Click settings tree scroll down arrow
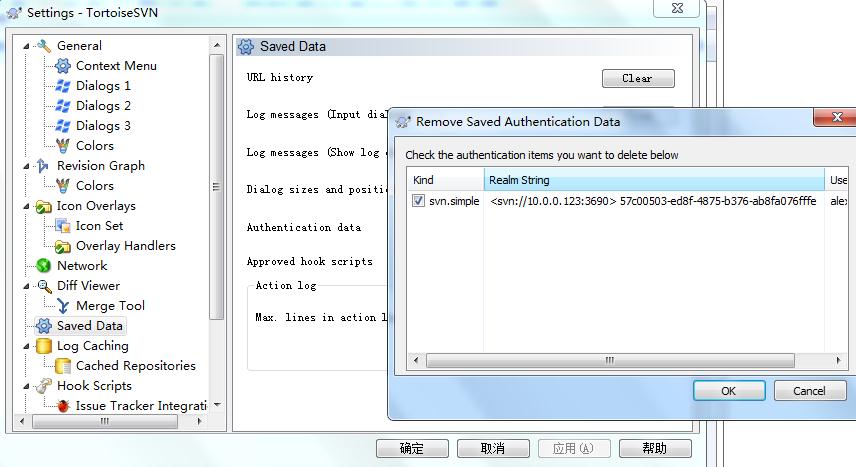Viewport: 856px width, 467px height. click(217, 405)
